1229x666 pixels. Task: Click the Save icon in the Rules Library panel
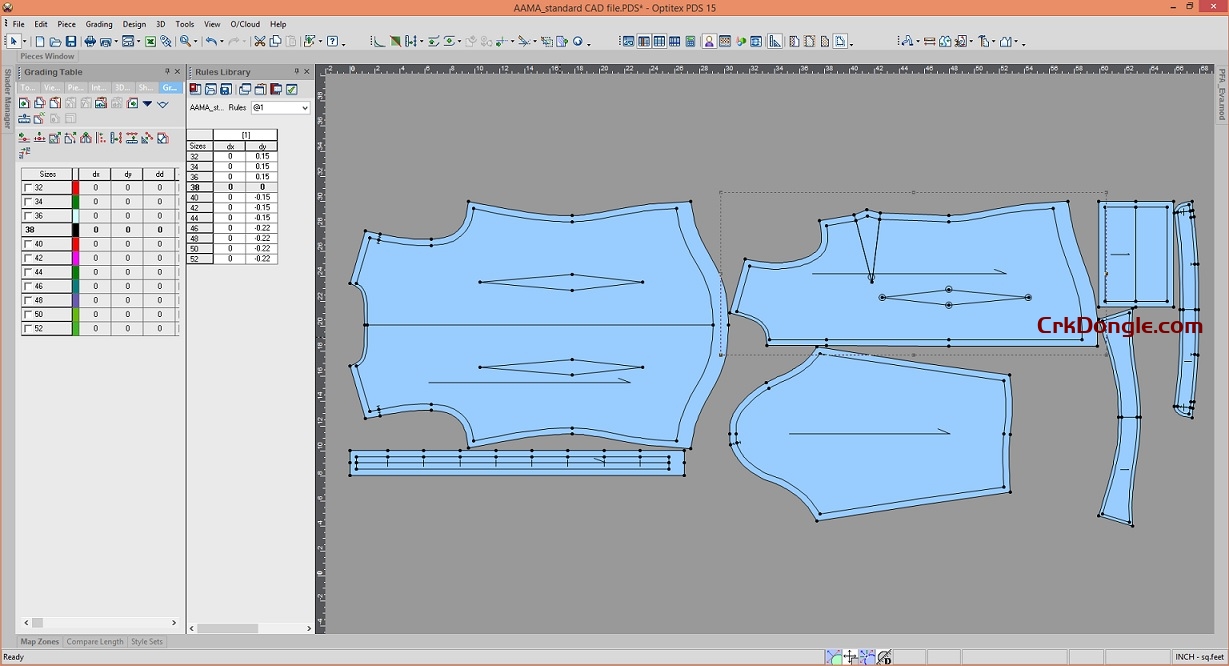click(224, 89)
